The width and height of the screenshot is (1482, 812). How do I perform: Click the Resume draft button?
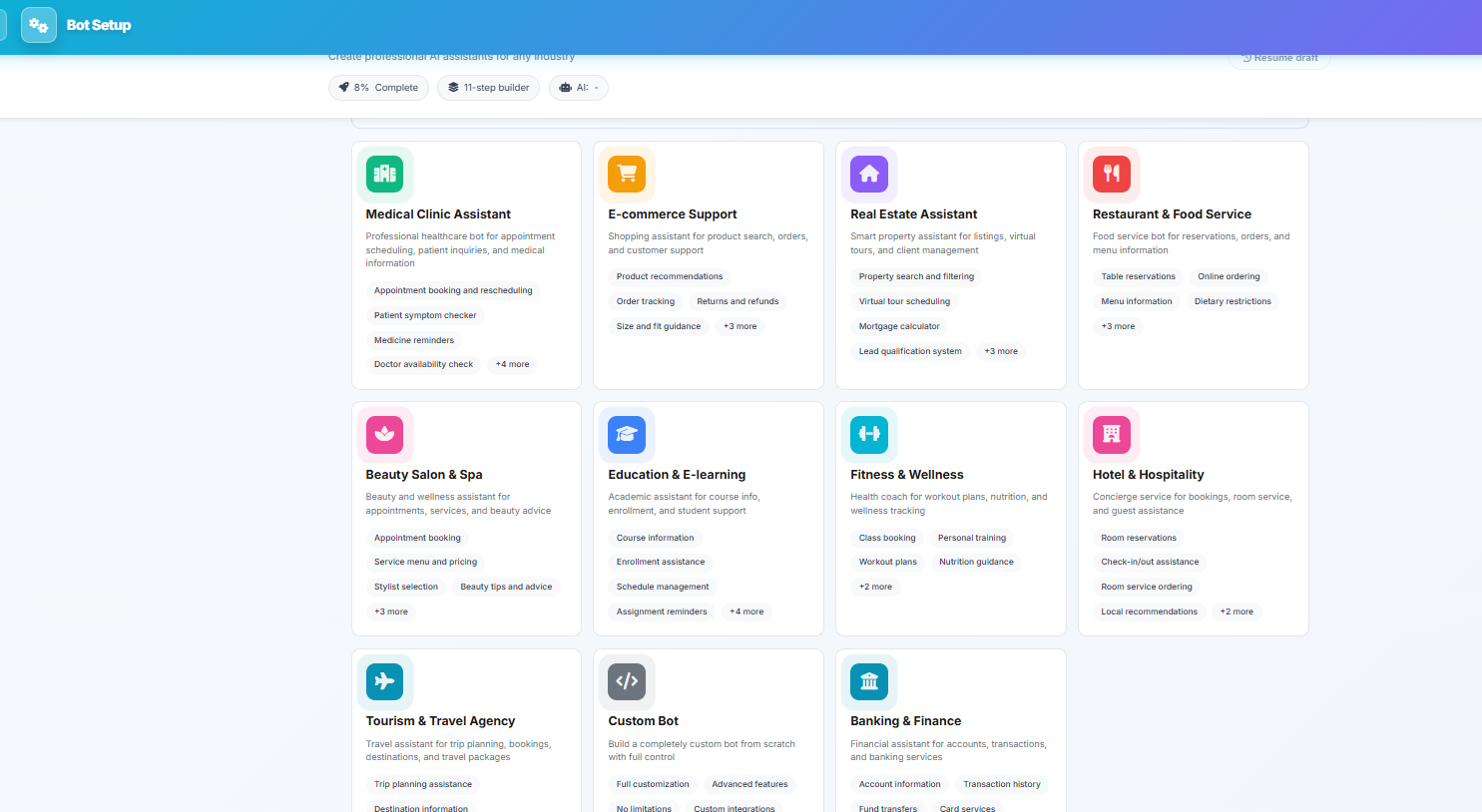pos(1278,58)
